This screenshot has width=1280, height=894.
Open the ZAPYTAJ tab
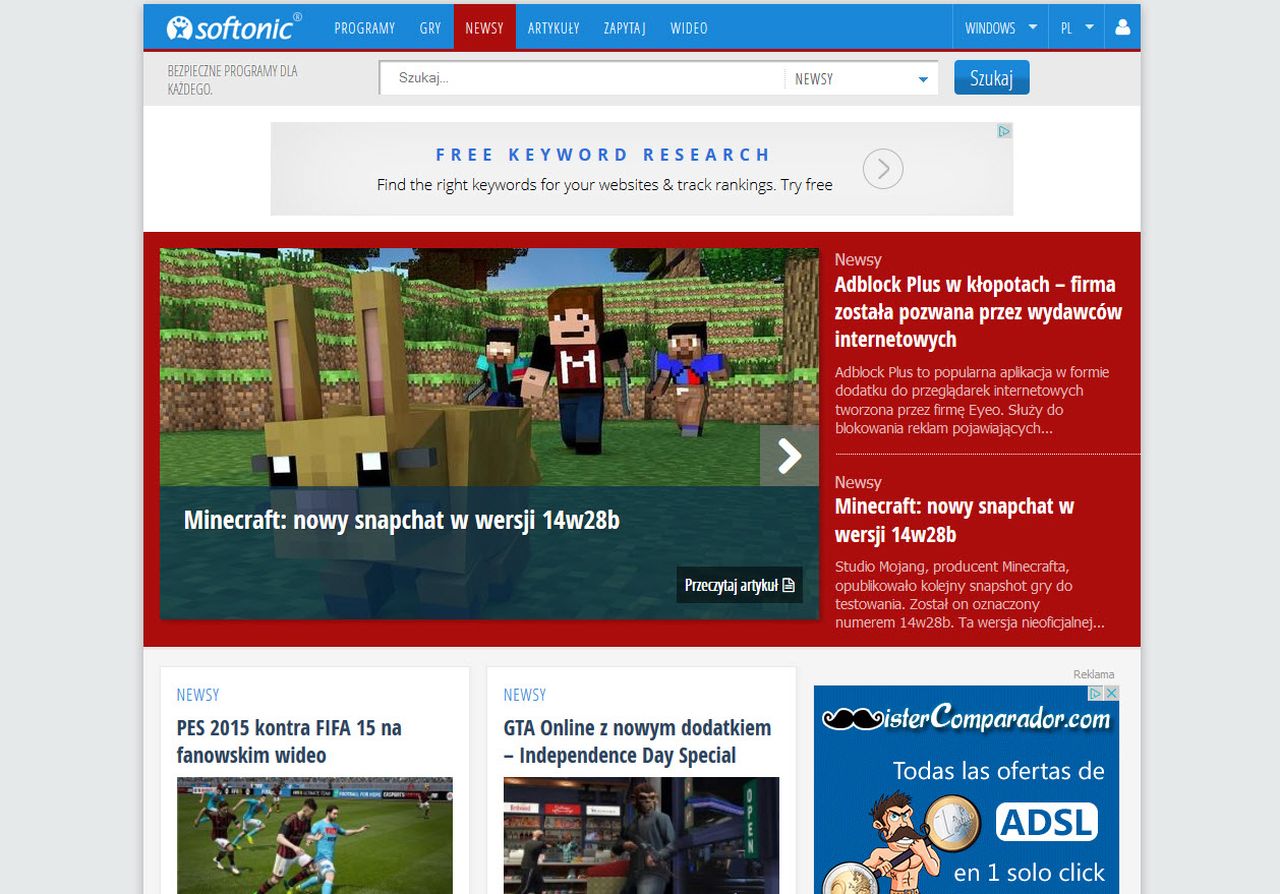point(624,28)
